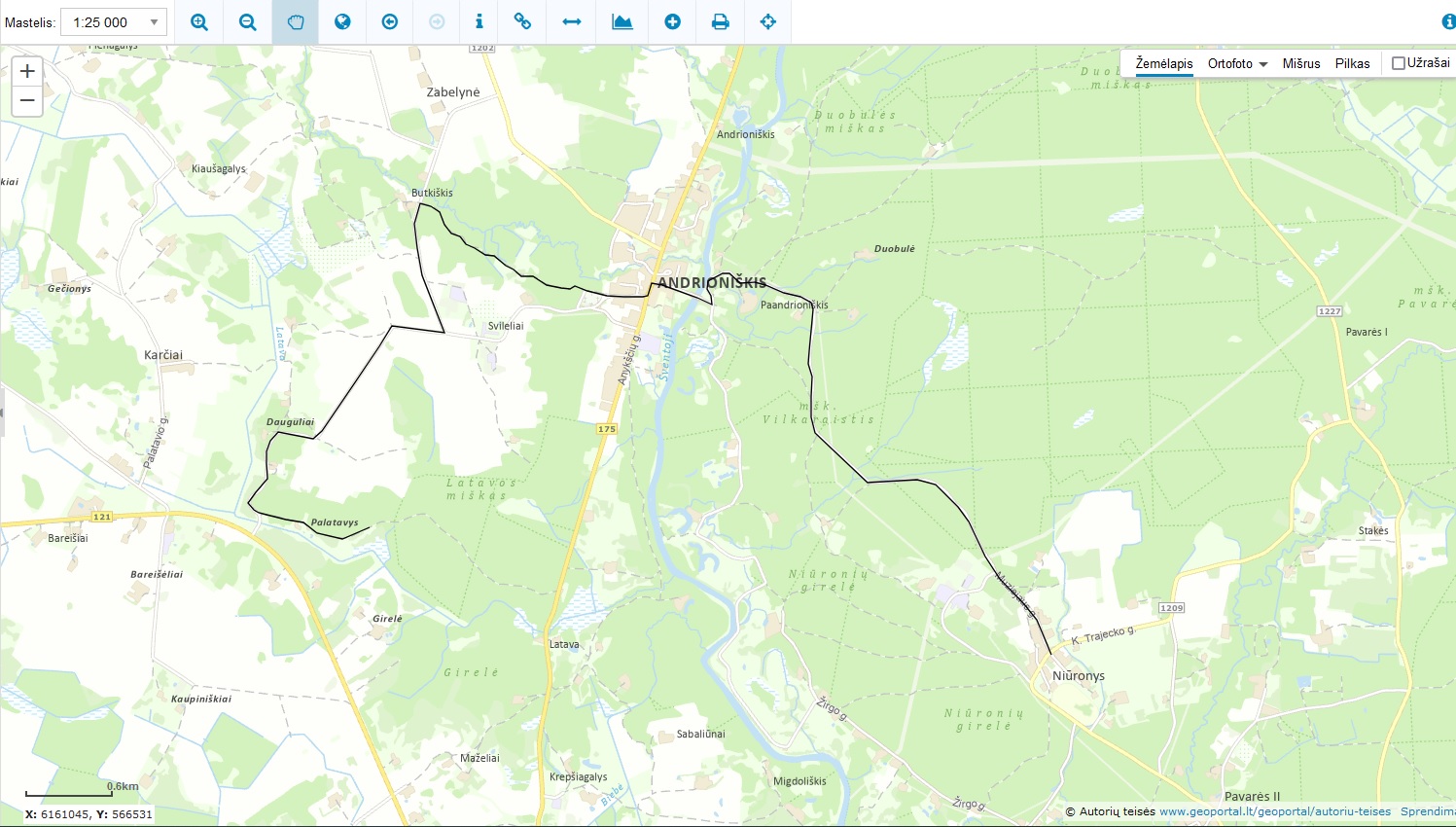The width and height of the screenshot is (1456, 827).
Task: Open the share link tool
Action: pyautogui.click(x=522, y=21)
